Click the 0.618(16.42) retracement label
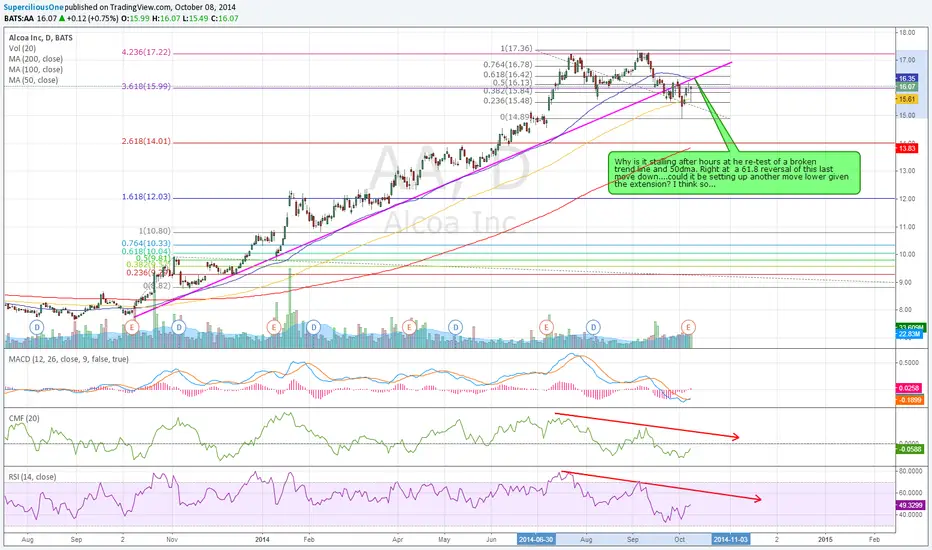The width and height of the screenshot is (932, 550). [508, 74]
